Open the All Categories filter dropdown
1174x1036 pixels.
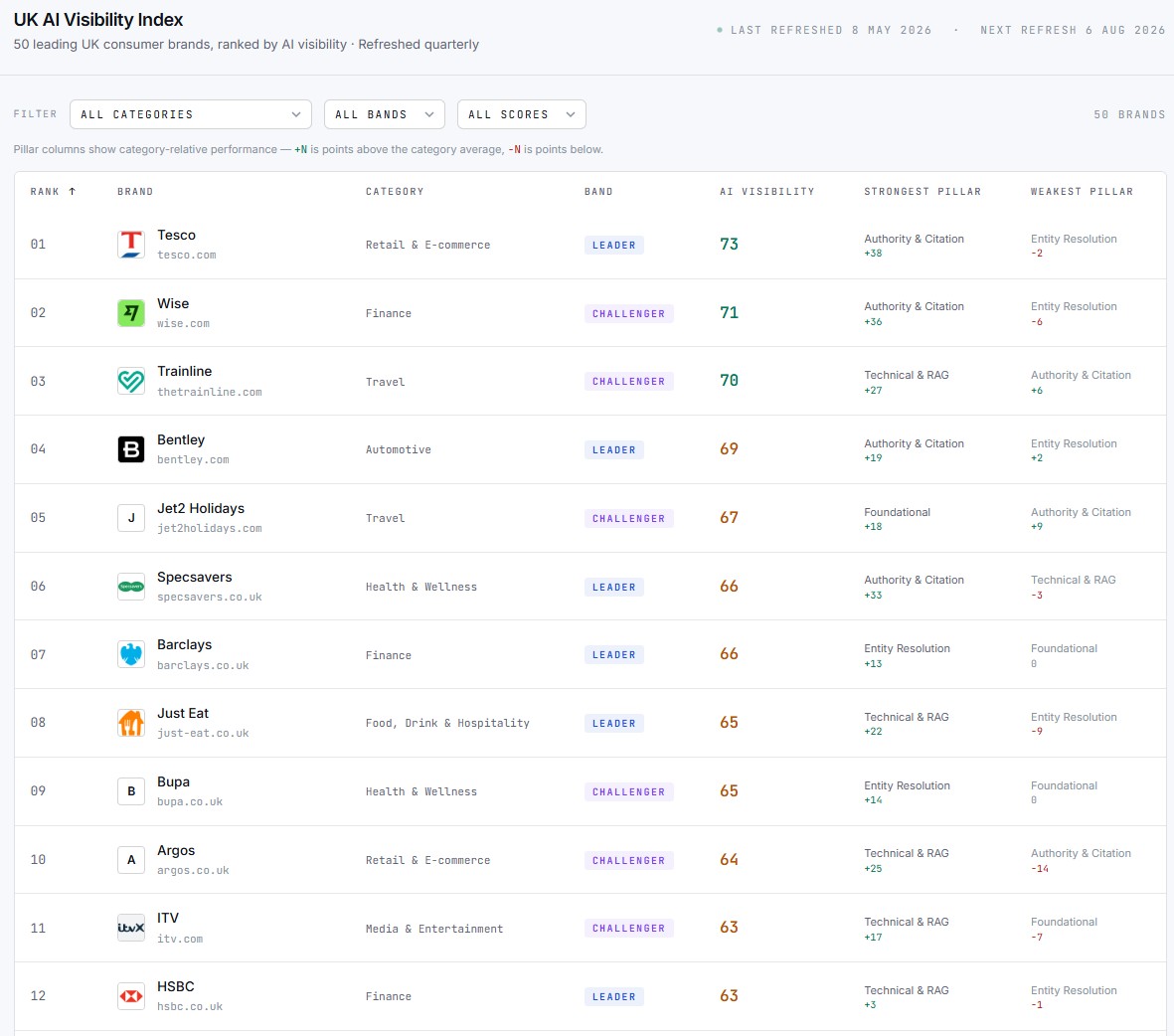(x=191, y=114)
